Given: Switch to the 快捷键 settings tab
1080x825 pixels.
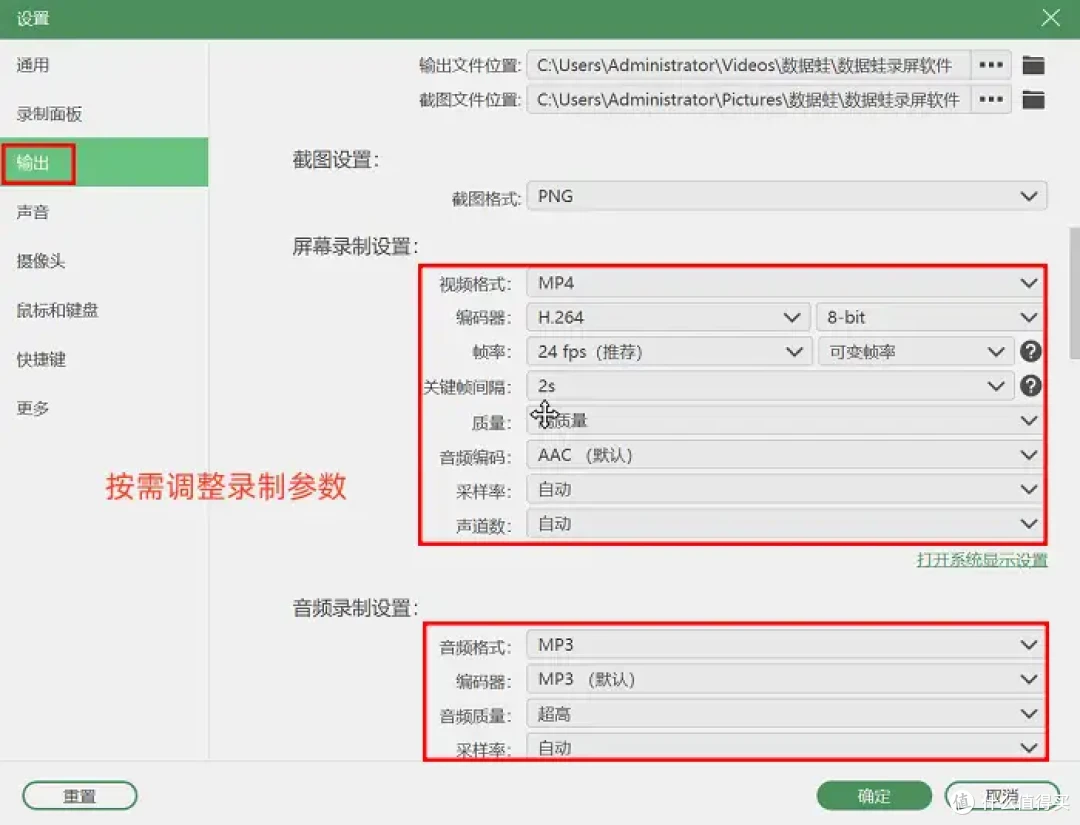Looking at the screenshot, I should tap(104, 359).
